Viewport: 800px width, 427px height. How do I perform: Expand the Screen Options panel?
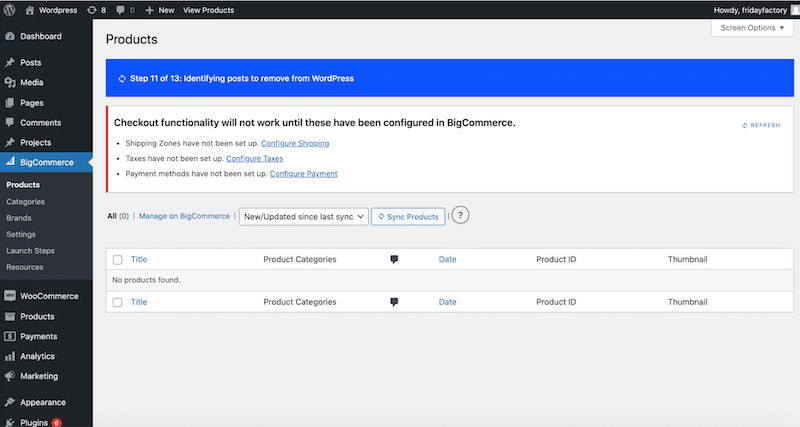(x=752, y=28)
